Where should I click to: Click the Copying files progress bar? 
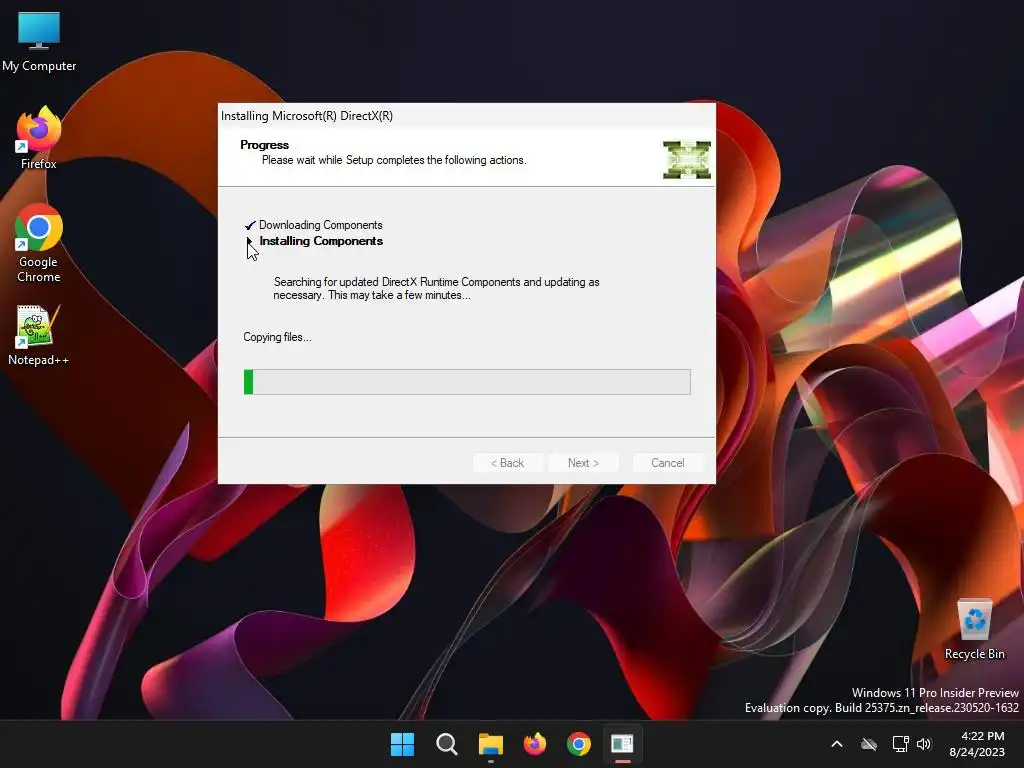[x=467, y=382]
